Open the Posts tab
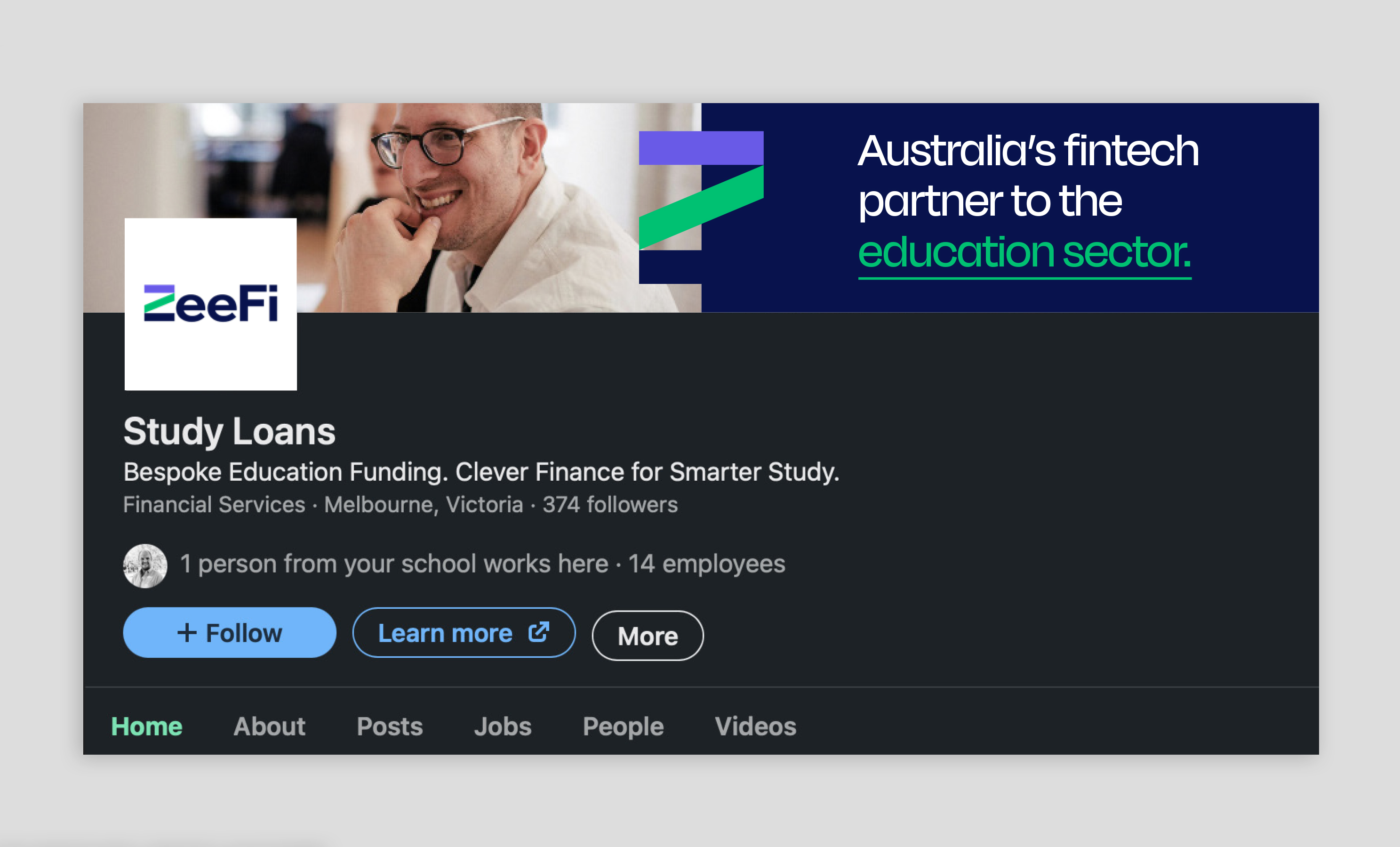Screen dimensions: 1400x847 (390, 726)
